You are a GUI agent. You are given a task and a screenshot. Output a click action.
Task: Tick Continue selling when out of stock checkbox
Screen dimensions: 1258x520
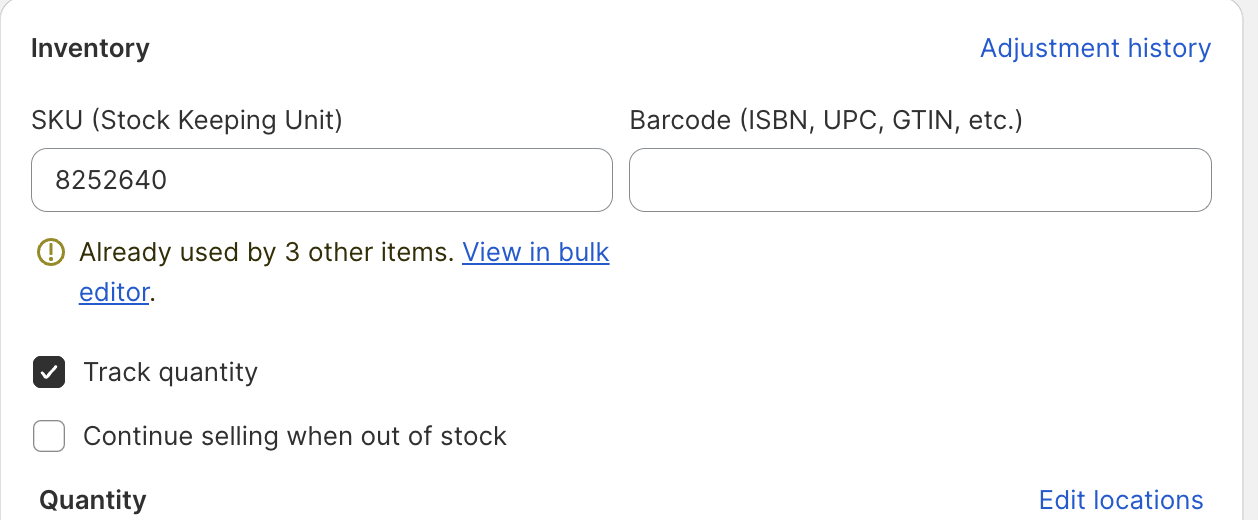click(49, 436)
